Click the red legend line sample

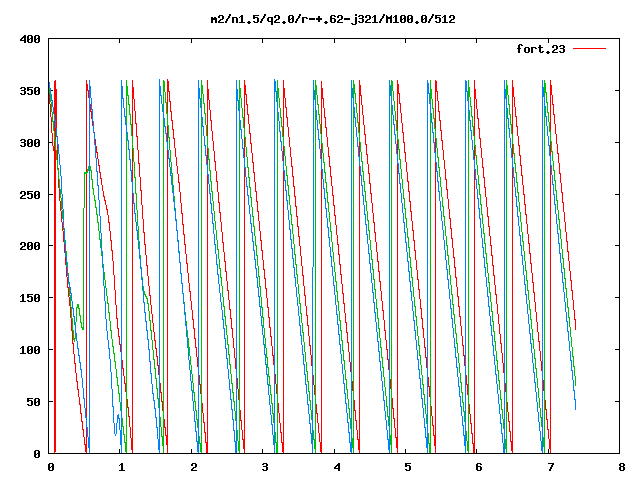tap(589, 49)
